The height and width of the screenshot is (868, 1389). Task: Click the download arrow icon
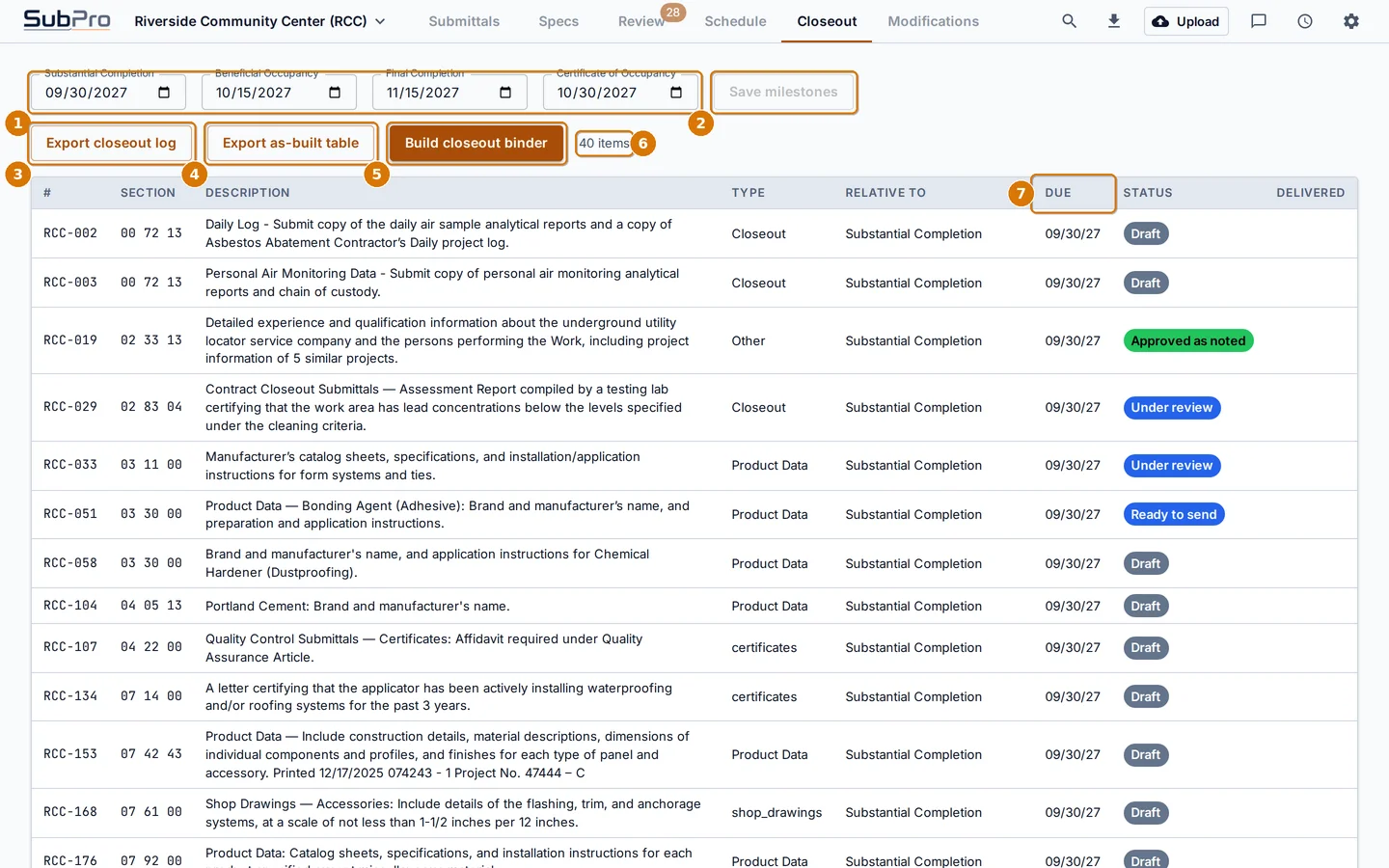point(1114,21)
